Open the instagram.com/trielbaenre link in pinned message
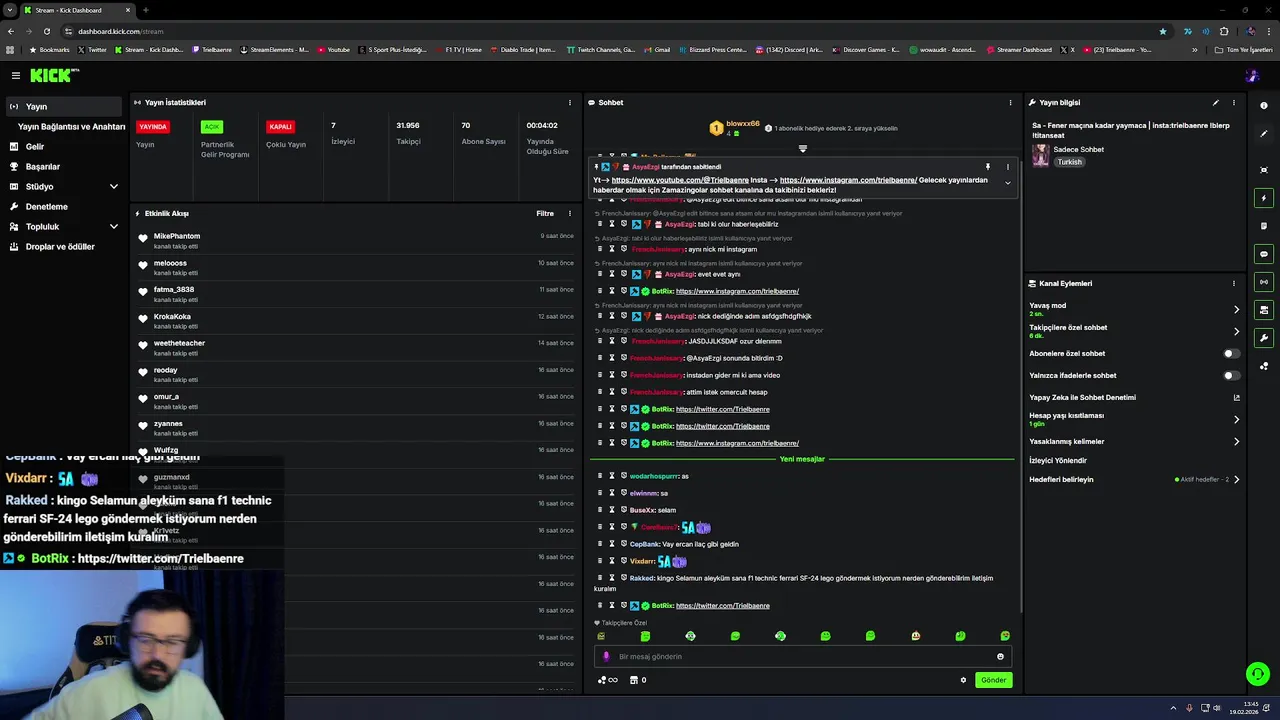The image size is (1280, 720). point(848,180)
